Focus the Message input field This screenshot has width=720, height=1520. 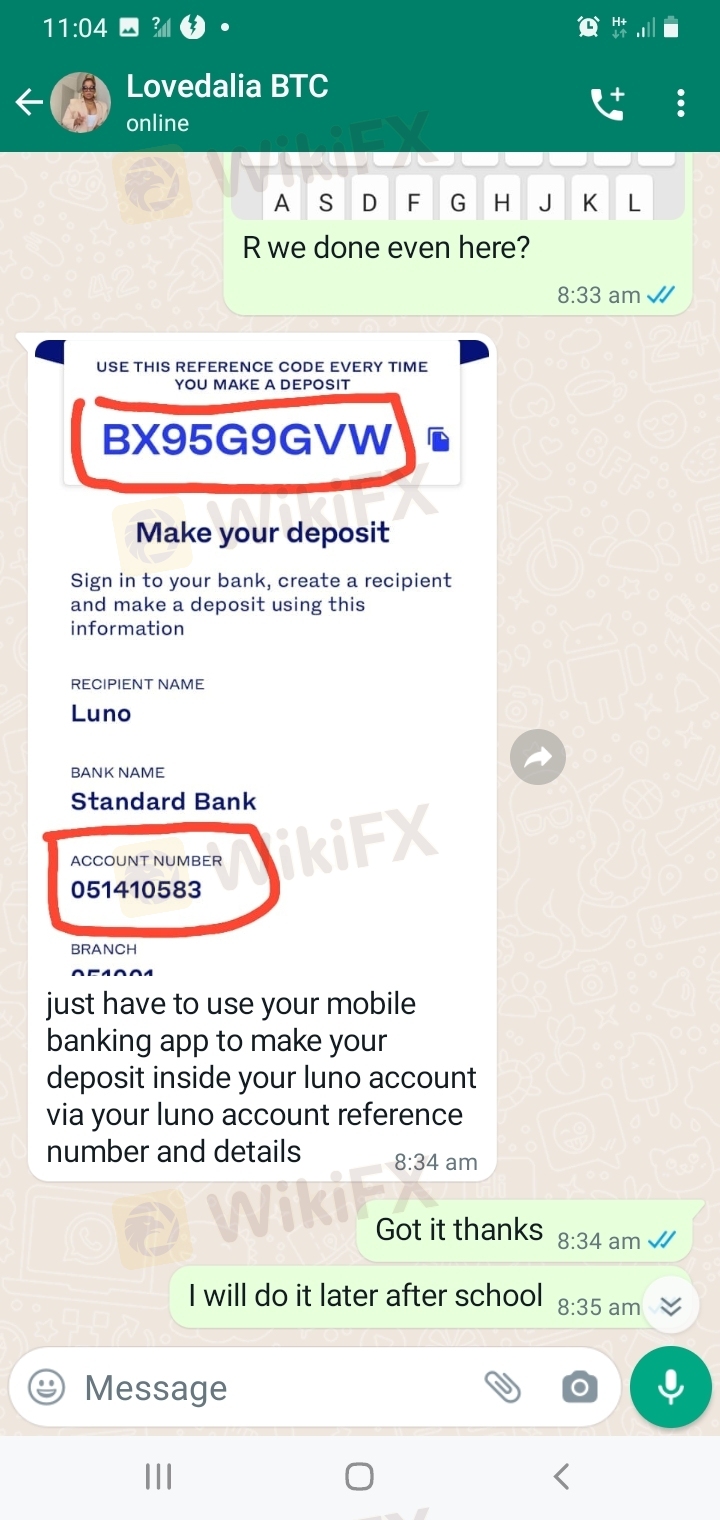[x=270, y=1387]
